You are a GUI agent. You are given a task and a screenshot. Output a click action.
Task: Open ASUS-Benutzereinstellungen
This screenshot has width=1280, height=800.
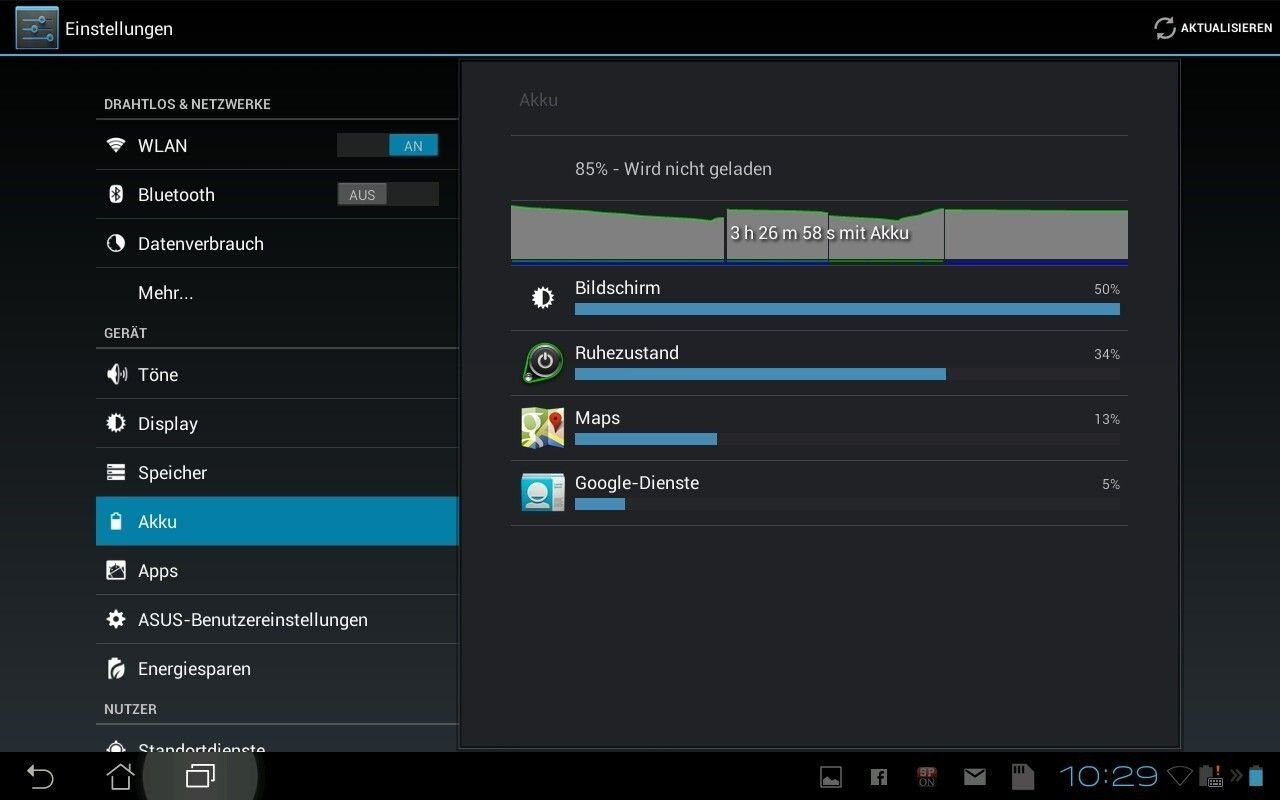(277, 620)
